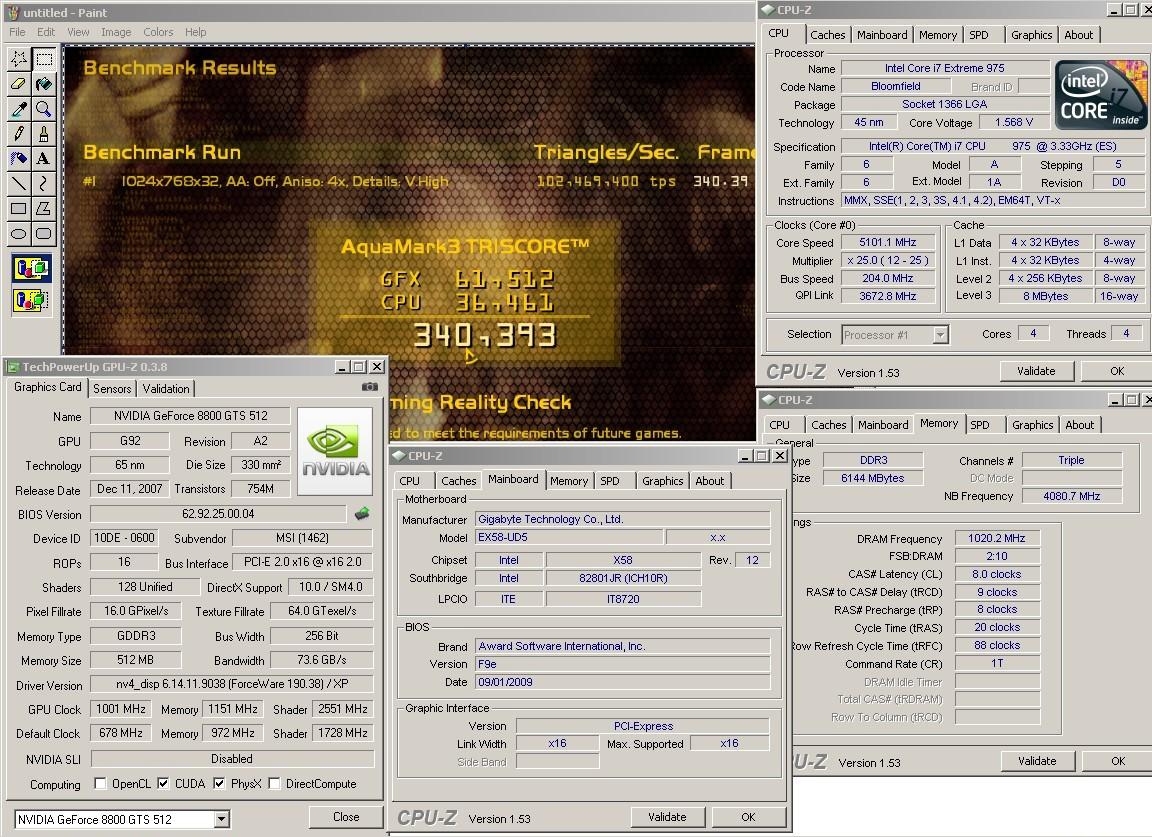The width and height of the screenshot is (1152, 837).
Task: Pick the Fill With Color bucket tool
Action: [x=44, y=84]
